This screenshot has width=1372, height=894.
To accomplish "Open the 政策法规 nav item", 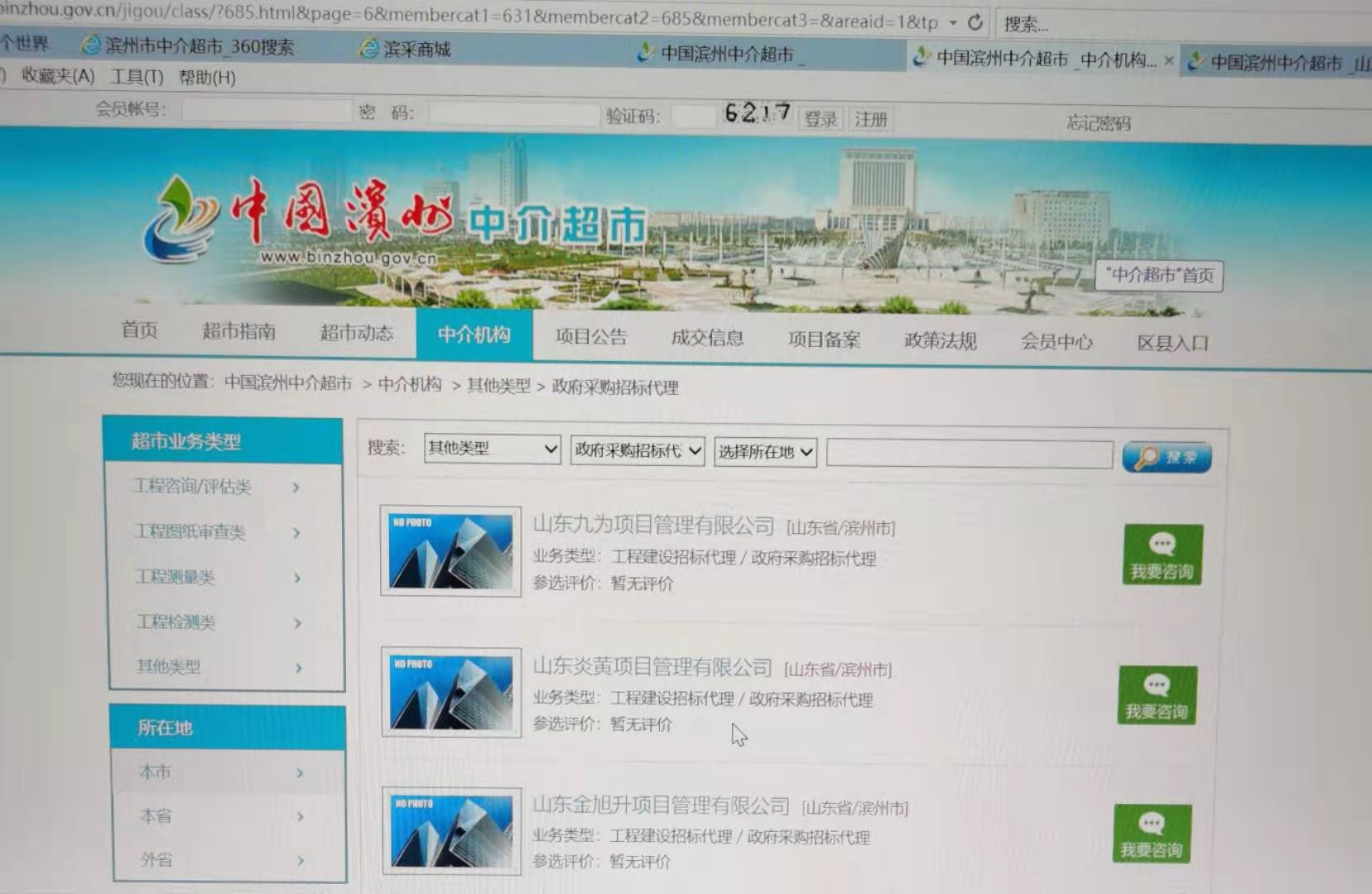I will tap(941, 340).
